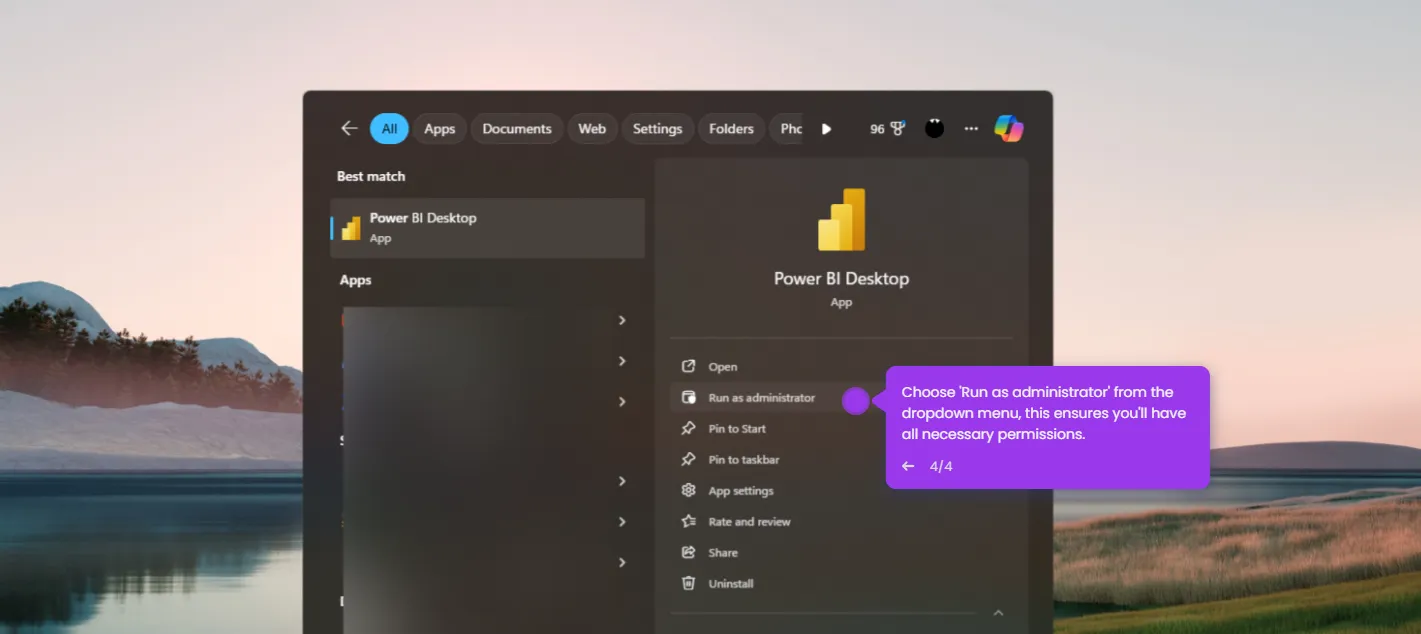The width and height of the screenshot is (1421, 634).
Task: Click the large Power BI Desktop logo
Action: click(841, 219)
